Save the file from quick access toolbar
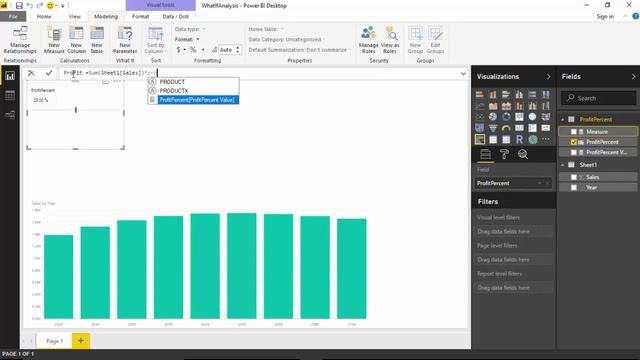This screenshot has height=360, width=640. pyautogui.click(x=19, y=6)
